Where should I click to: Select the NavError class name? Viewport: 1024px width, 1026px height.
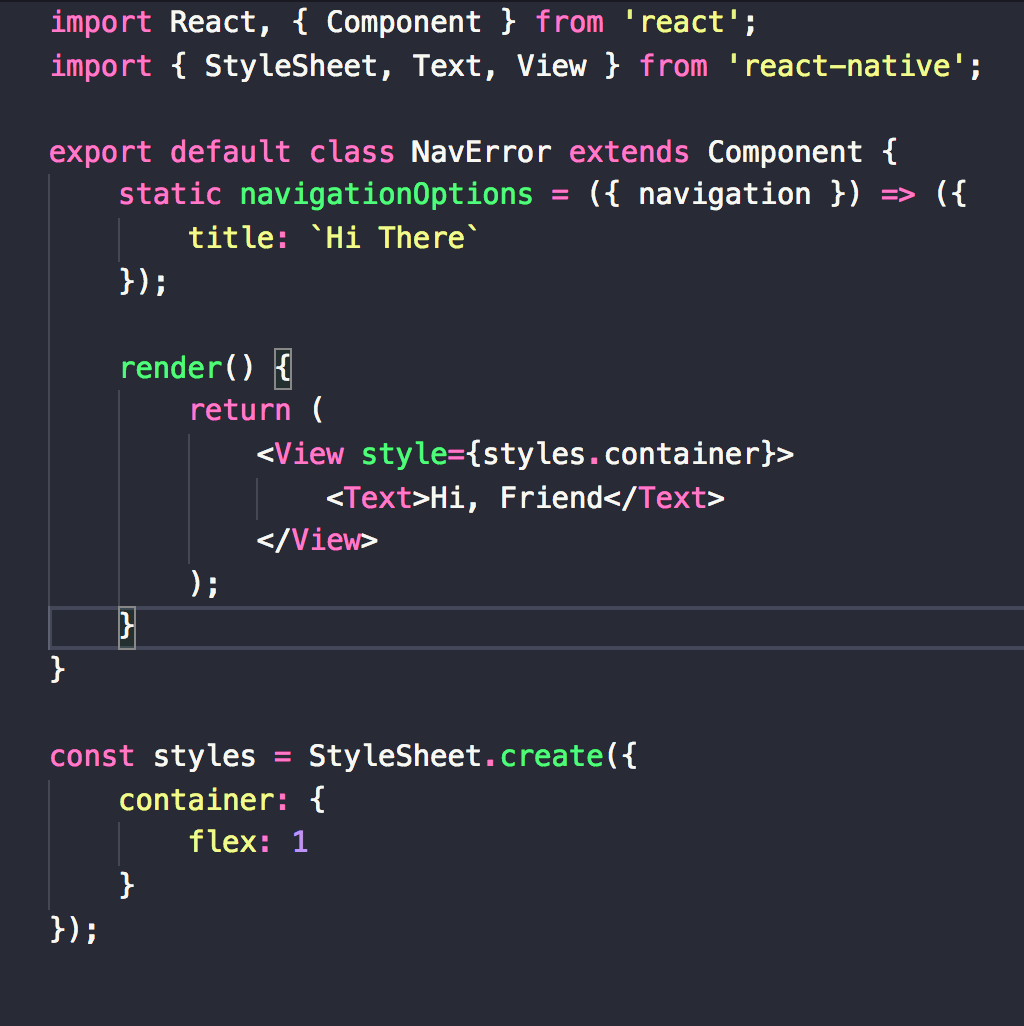(x=481, y=152)
